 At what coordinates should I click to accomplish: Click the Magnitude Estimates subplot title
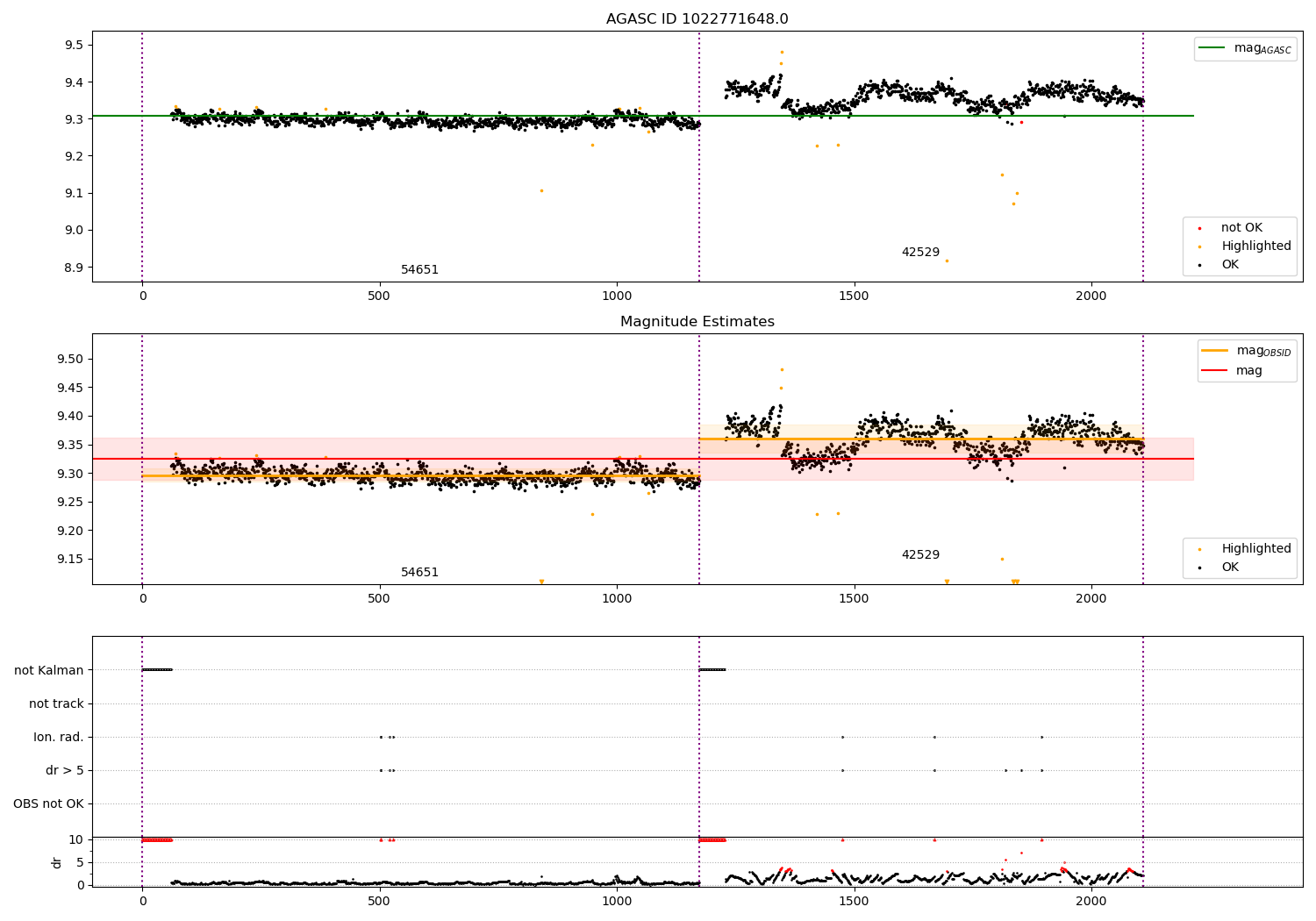coord(697,322)
